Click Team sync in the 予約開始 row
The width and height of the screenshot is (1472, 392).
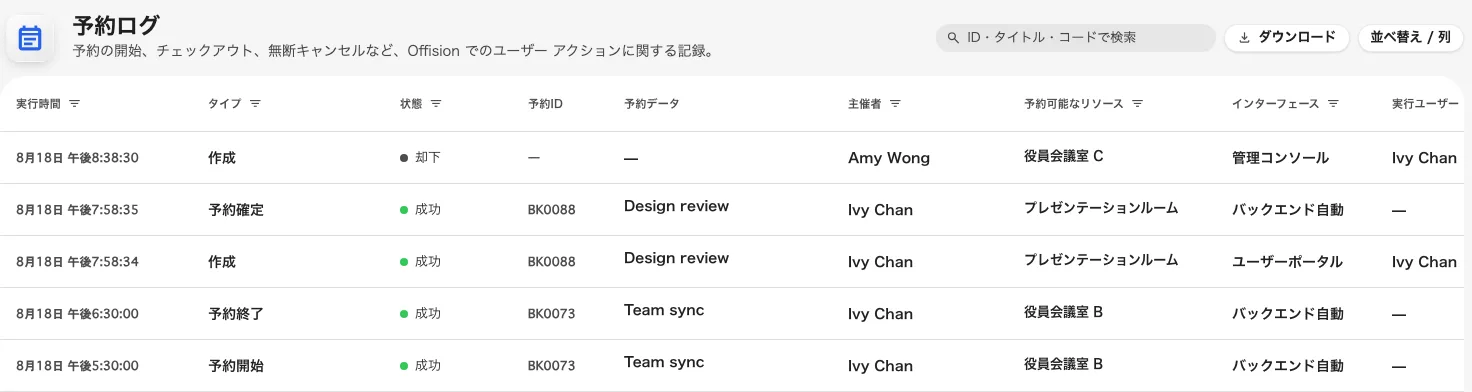click(x=664, y=362)
